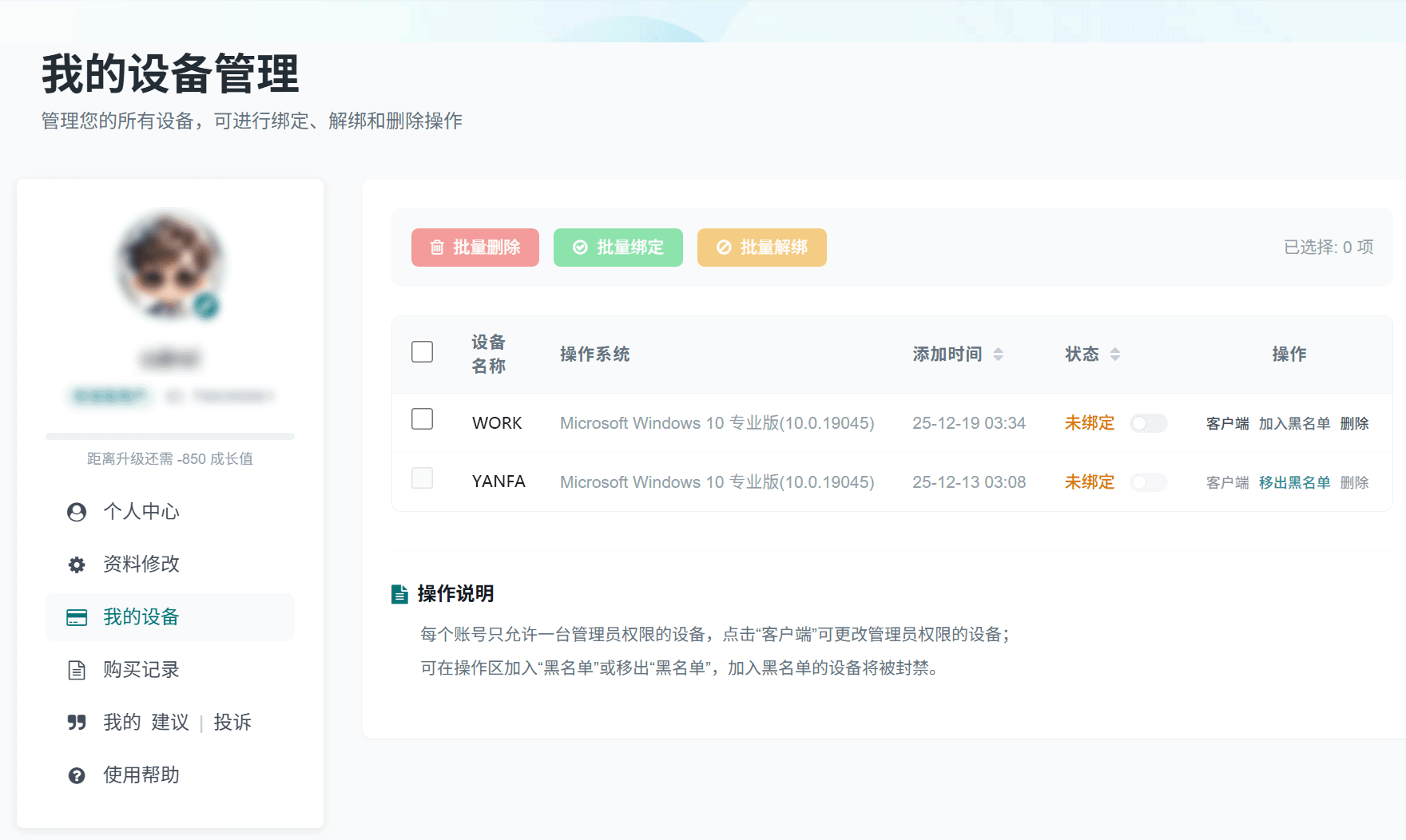1406x840 pixels.
Task: Click 移出黑名单 for the YANFA device
Action: tap(1294, 482)
